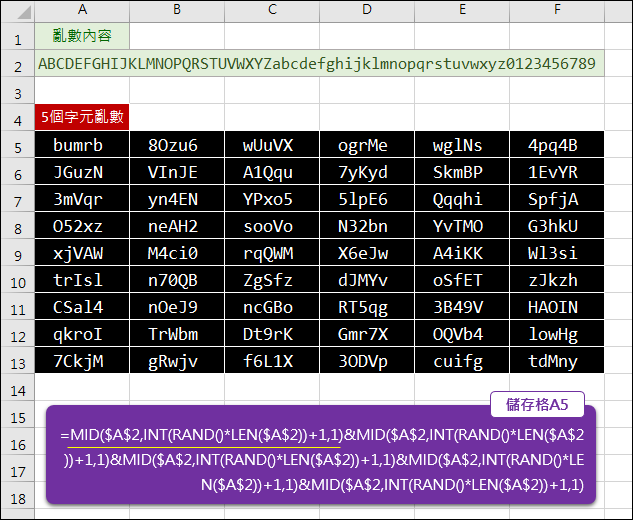Click cell containing bumrb
633x520 pixels.
coord(82,144)
